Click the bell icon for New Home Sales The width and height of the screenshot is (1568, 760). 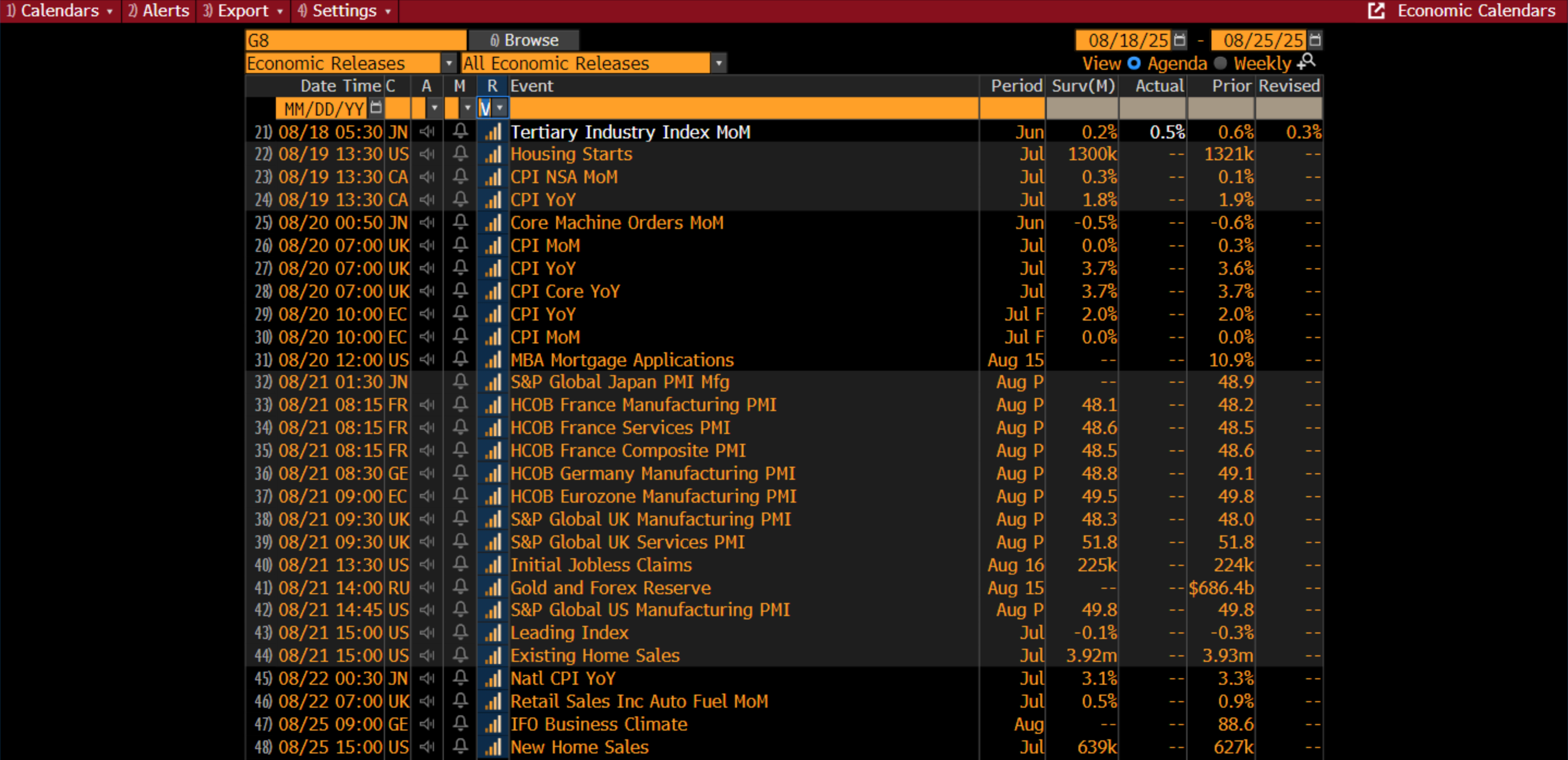point(460,746)
